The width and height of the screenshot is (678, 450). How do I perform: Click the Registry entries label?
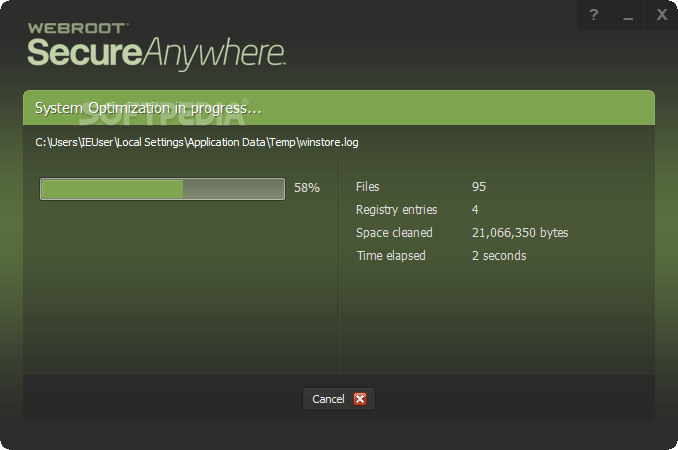397,210
